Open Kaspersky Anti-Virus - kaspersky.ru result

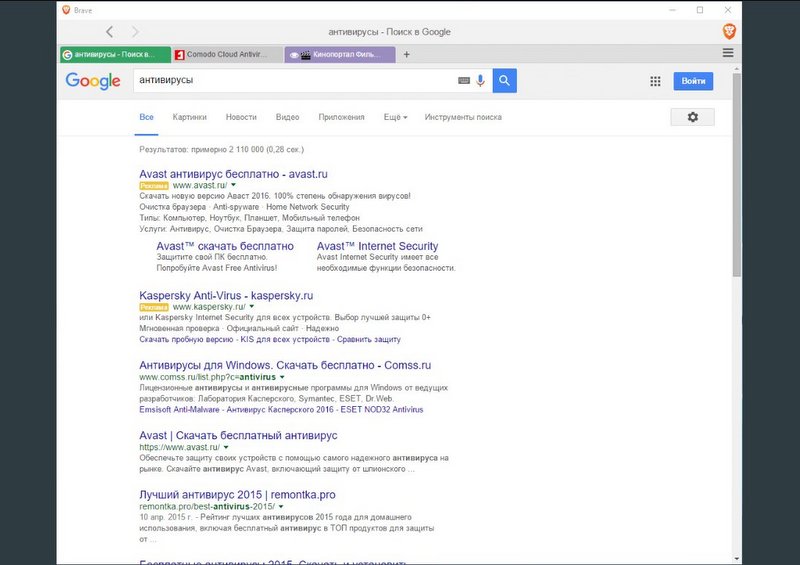226,296
